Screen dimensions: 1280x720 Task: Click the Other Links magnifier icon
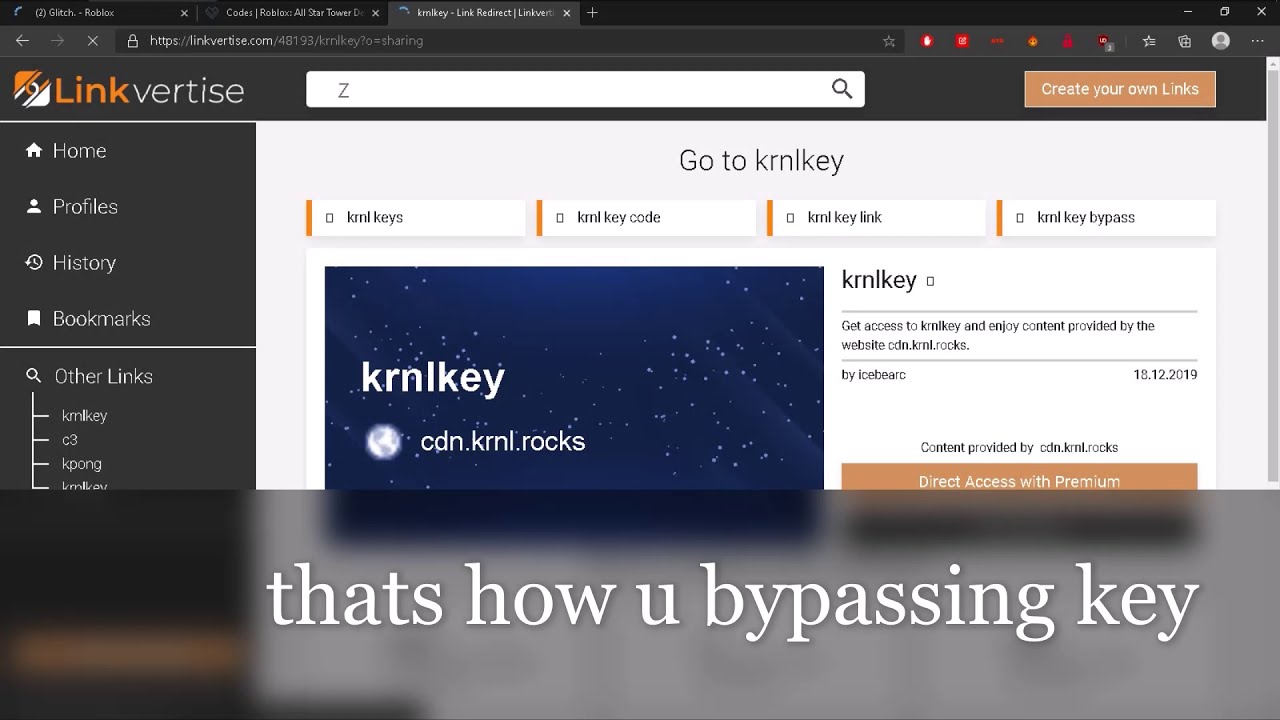(x=34, y=376)
